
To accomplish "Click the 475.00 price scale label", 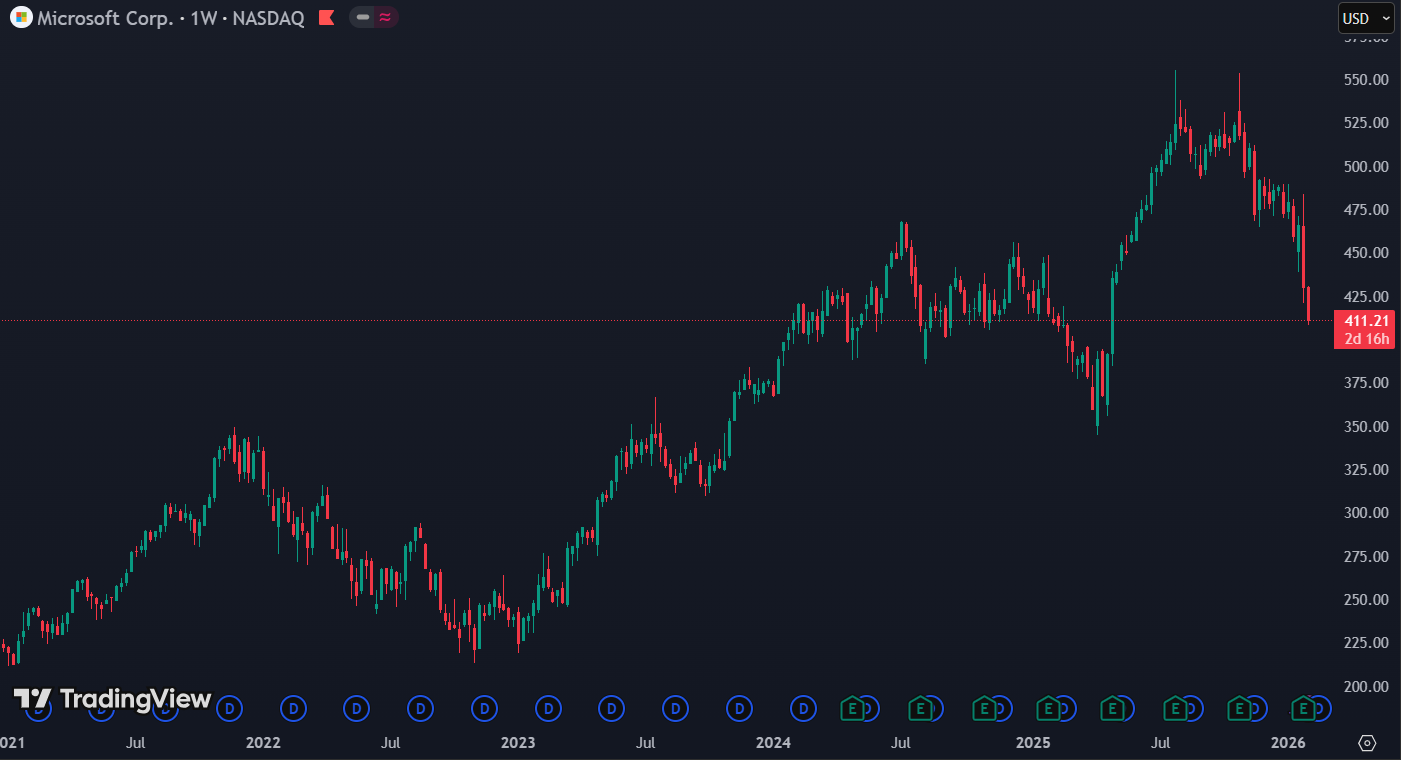I will coord(1367,210).
